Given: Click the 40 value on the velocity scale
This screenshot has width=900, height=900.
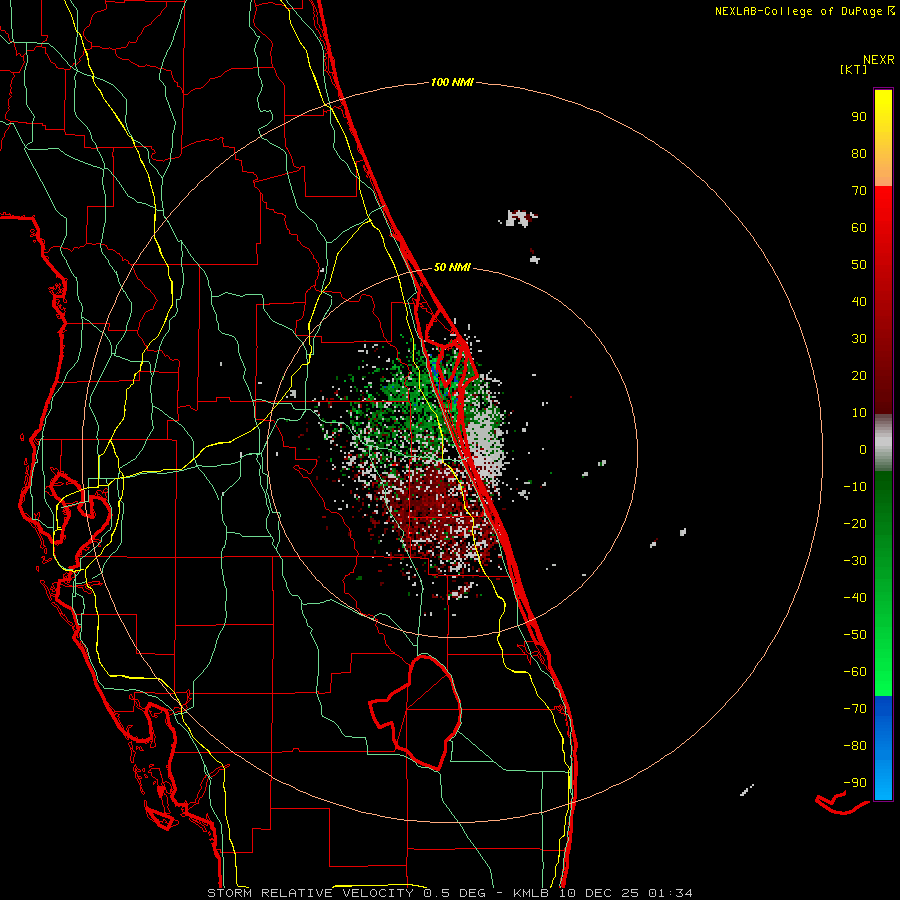Looking at the screenshot, I should click(859, 301).
